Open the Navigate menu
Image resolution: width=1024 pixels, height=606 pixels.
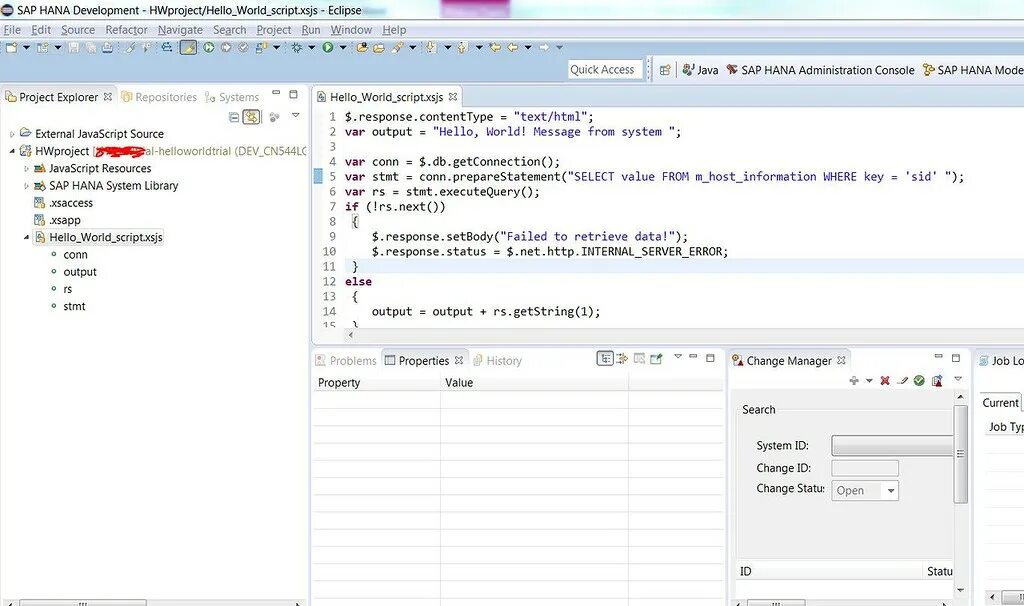tap(180, 30)
